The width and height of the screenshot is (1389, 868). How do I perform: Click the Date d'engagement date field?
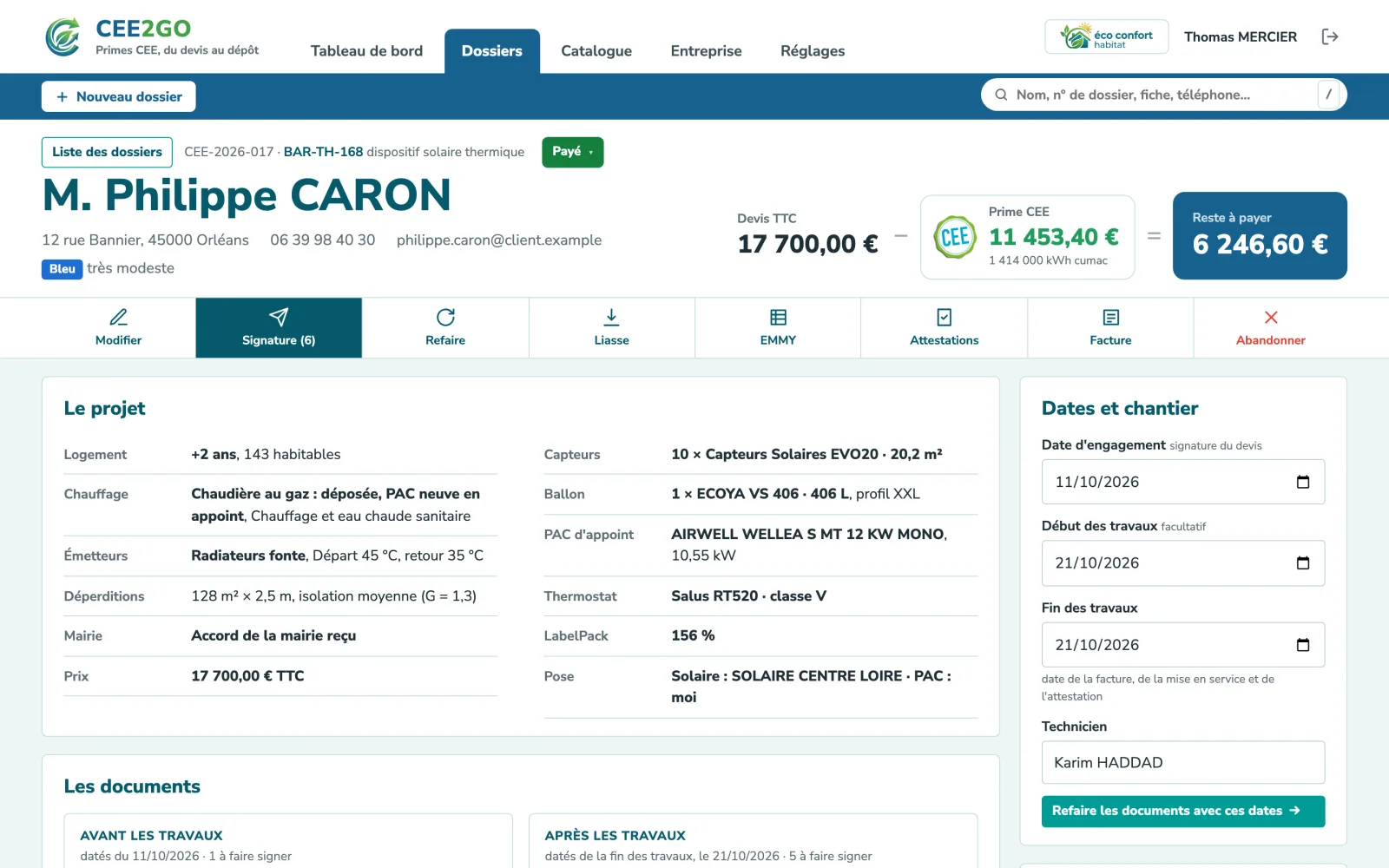tap(1183, 482)
